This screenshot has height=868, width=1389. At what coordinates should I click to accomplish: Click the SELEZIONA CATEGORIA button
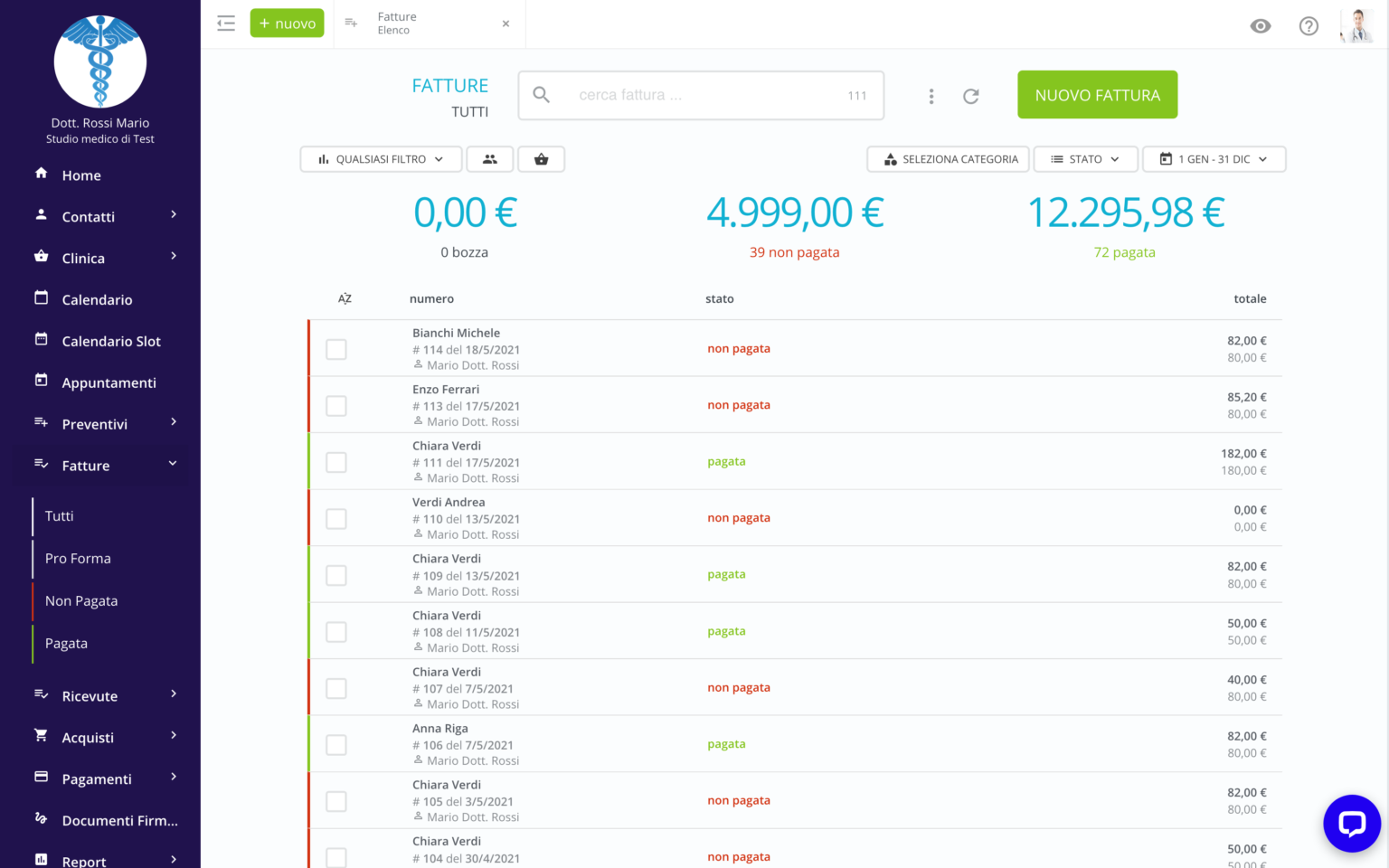(948, 158)
